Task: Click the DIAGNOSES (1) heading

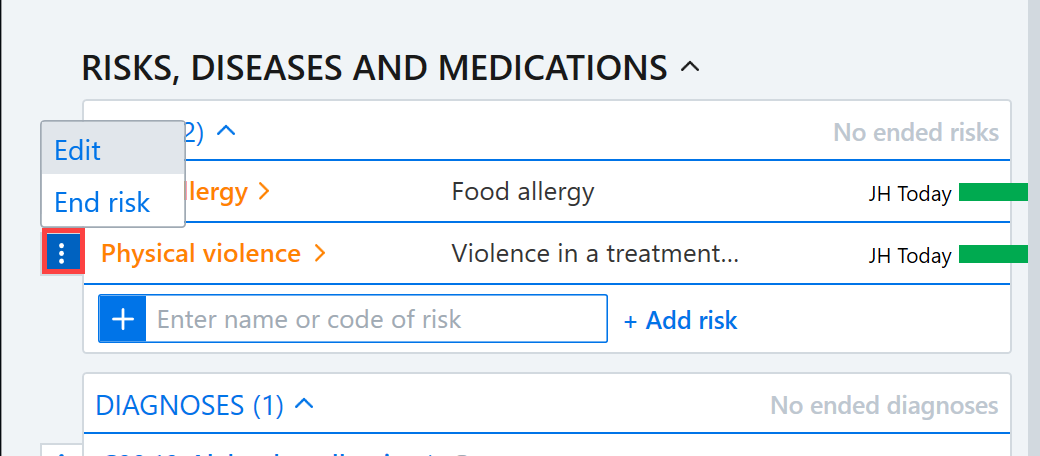Action: tap(190, 405)
